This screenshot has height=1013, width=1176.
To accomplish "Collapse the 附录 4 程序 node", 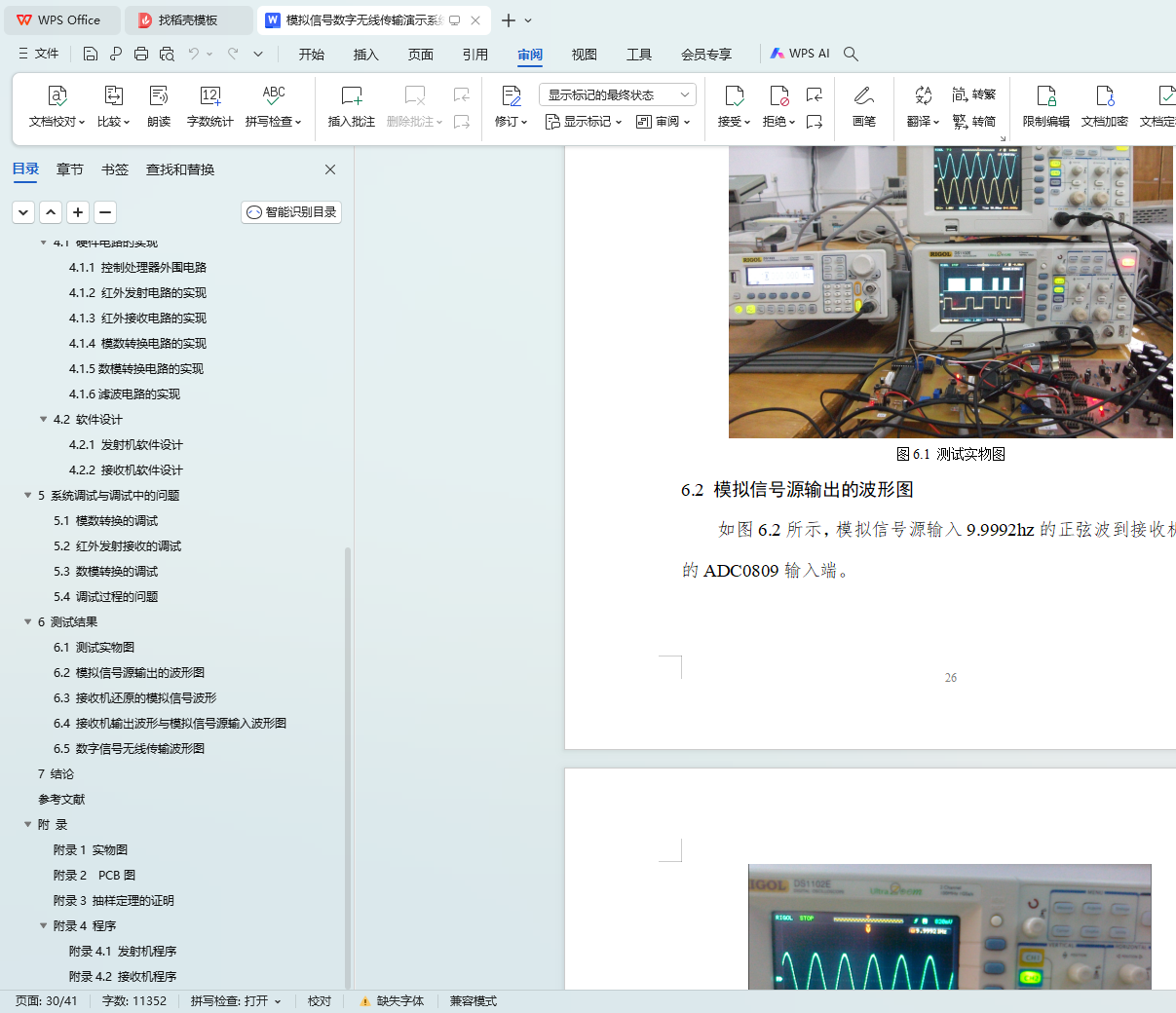I will (x=43, y=926).
